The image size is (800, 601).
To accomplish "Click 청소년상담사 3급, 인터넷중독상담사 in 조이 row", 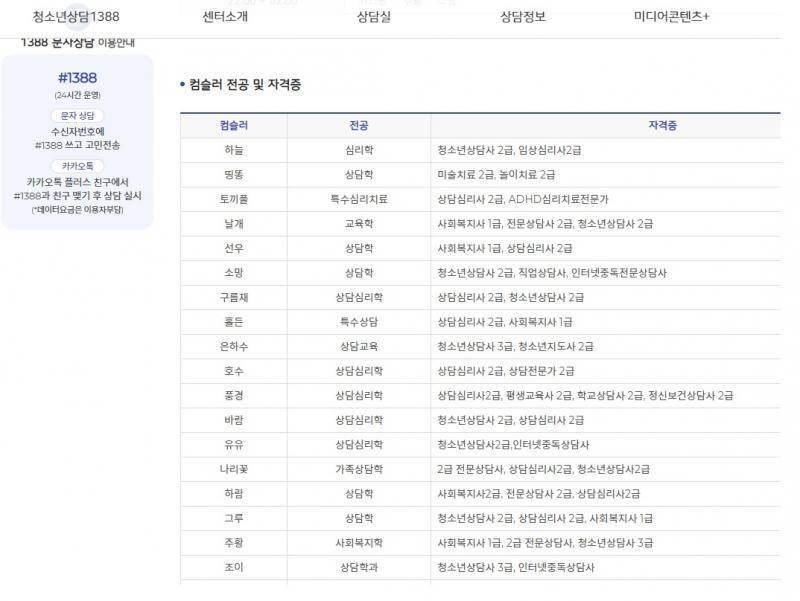I will tap(516, 567).
